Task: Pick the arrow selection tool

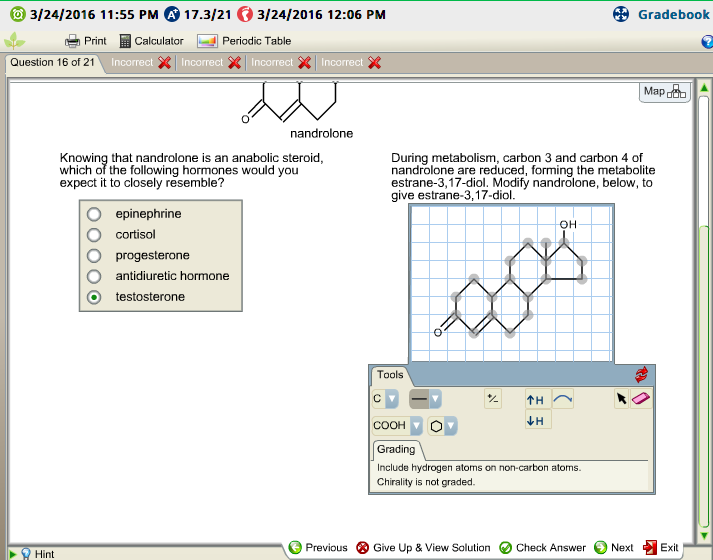Action: pyautogui.click(x=622, y=399)
